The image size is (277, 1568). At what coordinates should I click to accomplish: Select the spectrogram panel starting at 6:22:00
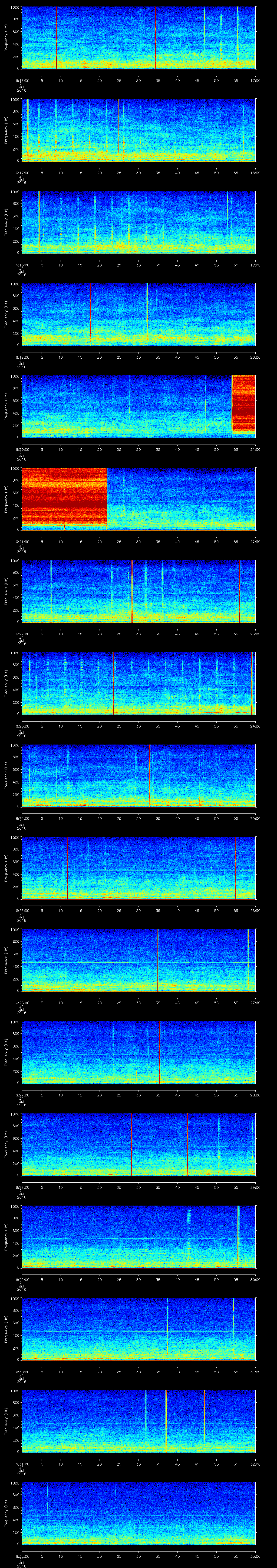(139, 592)
